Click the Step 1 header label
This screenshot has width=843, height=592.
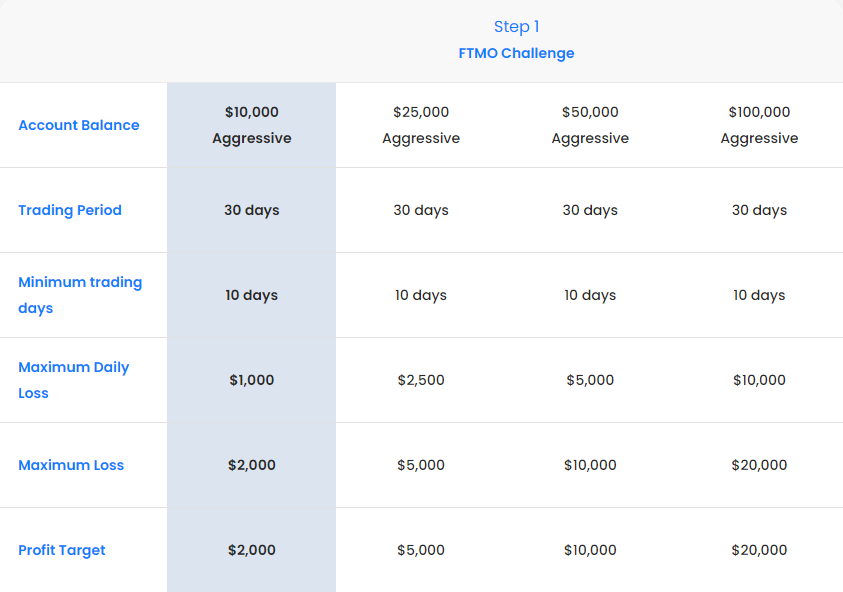516,27
